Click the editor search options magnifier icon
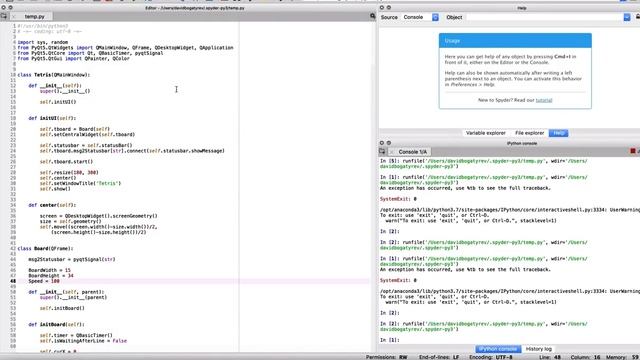The height and width of the screenshot is (360, 640). 372,16
